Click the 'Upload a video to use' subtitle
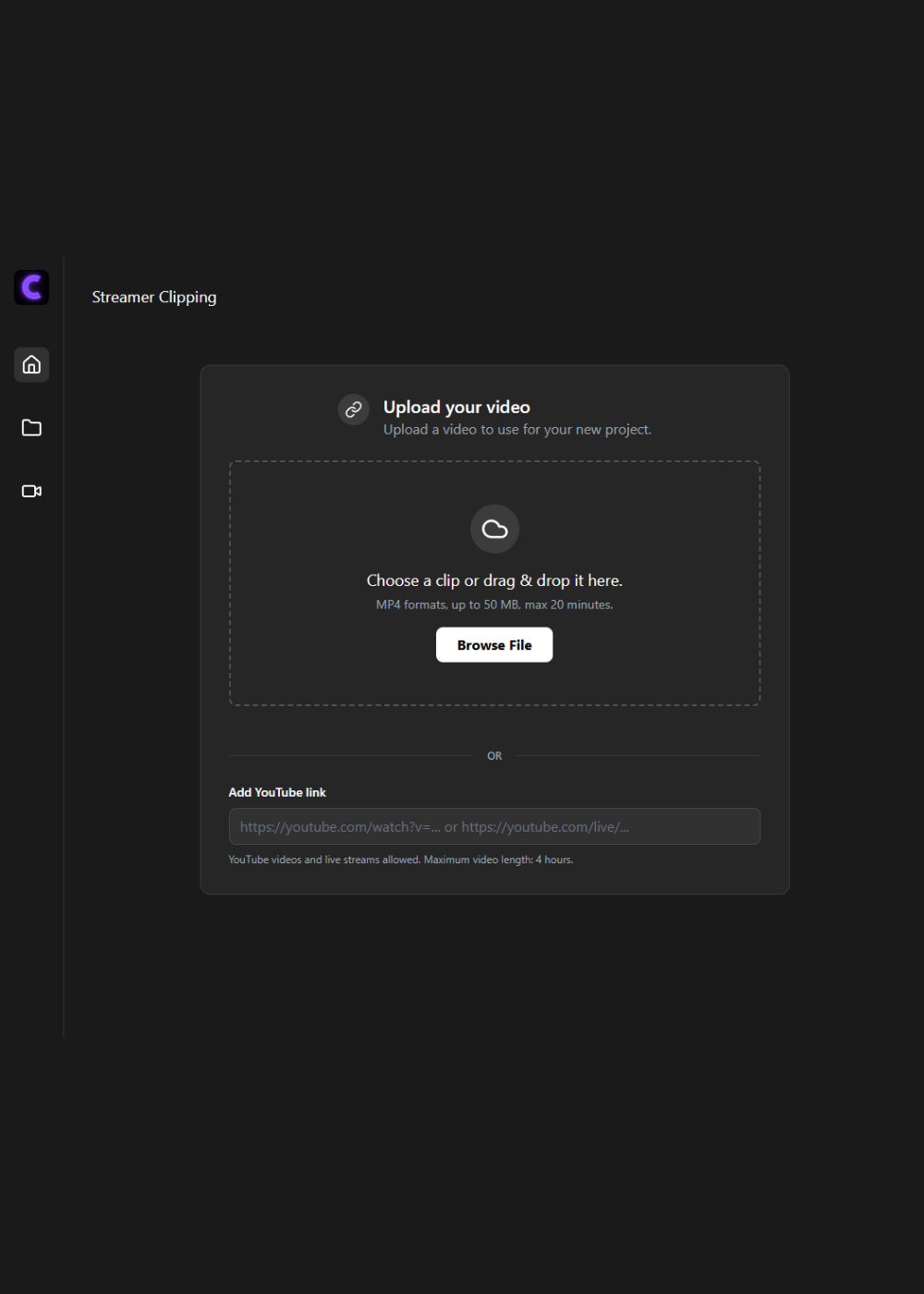Image resolution: width=924 pixels, height=1294 pixels. [x=517, y=430]
